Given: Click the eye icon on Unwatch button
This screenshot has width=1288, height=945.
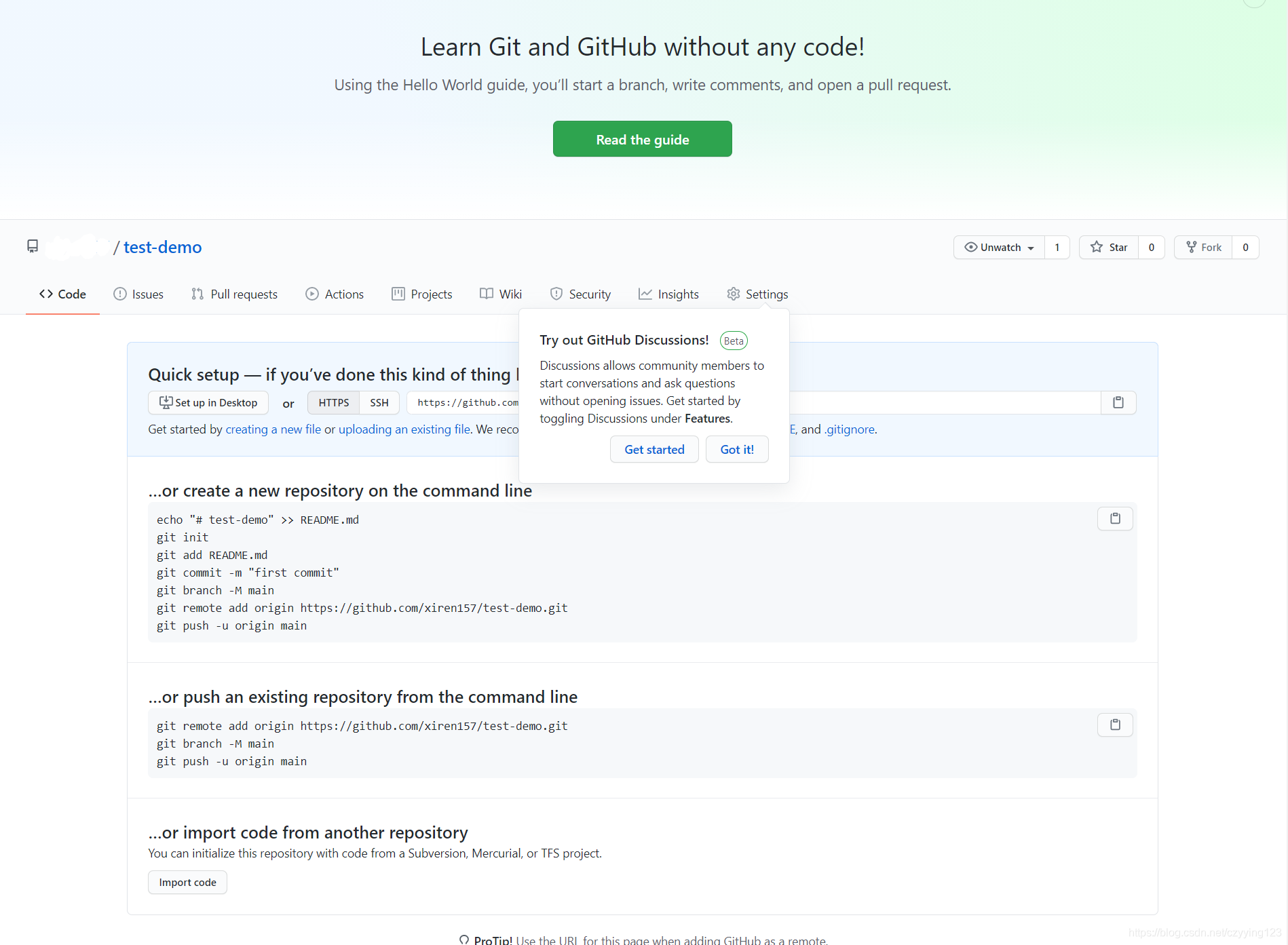Looking at the screenshot, I should [971, 247].
